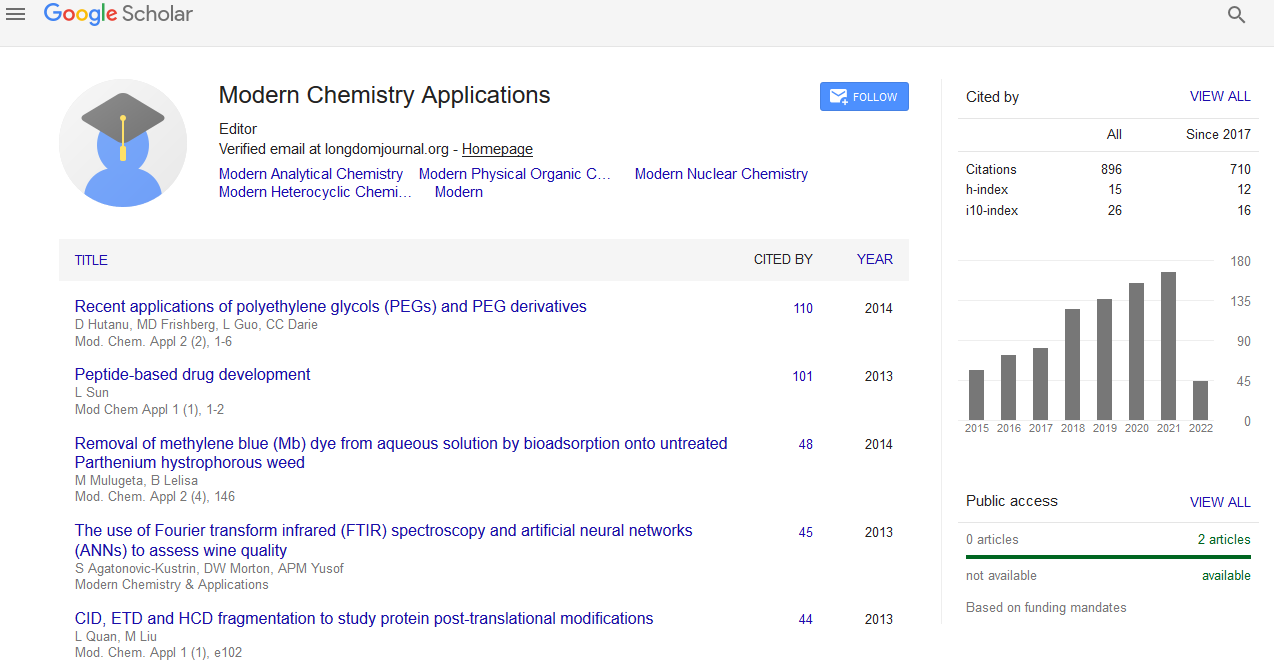Click 'Since 2017' column header
The image size is (1274, 670).
1218,135
